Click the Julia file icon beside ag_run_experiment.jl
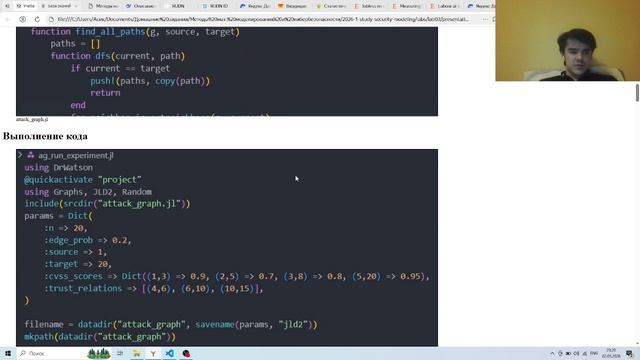 pos(31,155)
